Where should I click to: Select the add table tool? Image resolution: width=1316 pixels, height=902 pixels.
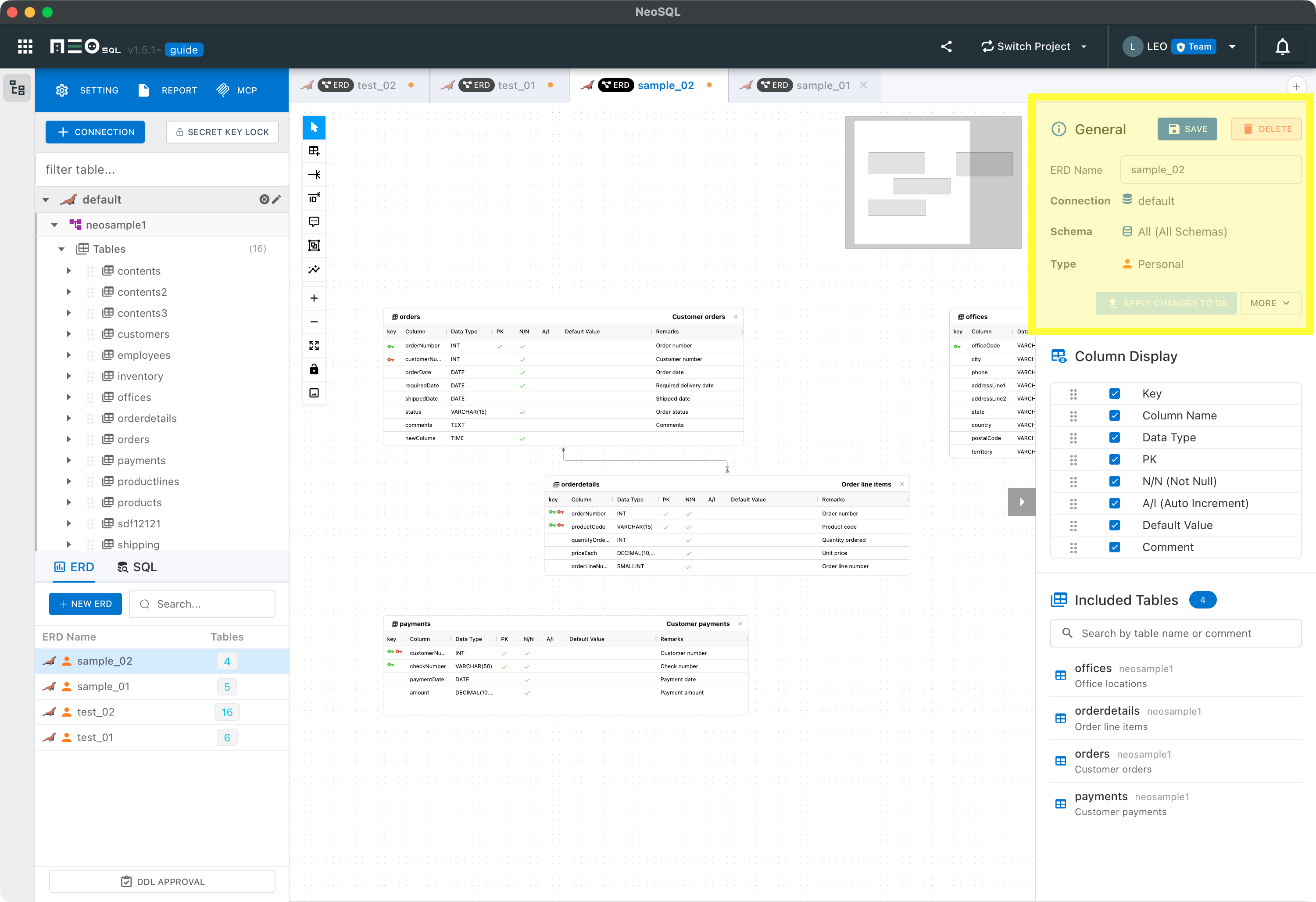click(x=314, y=150)
